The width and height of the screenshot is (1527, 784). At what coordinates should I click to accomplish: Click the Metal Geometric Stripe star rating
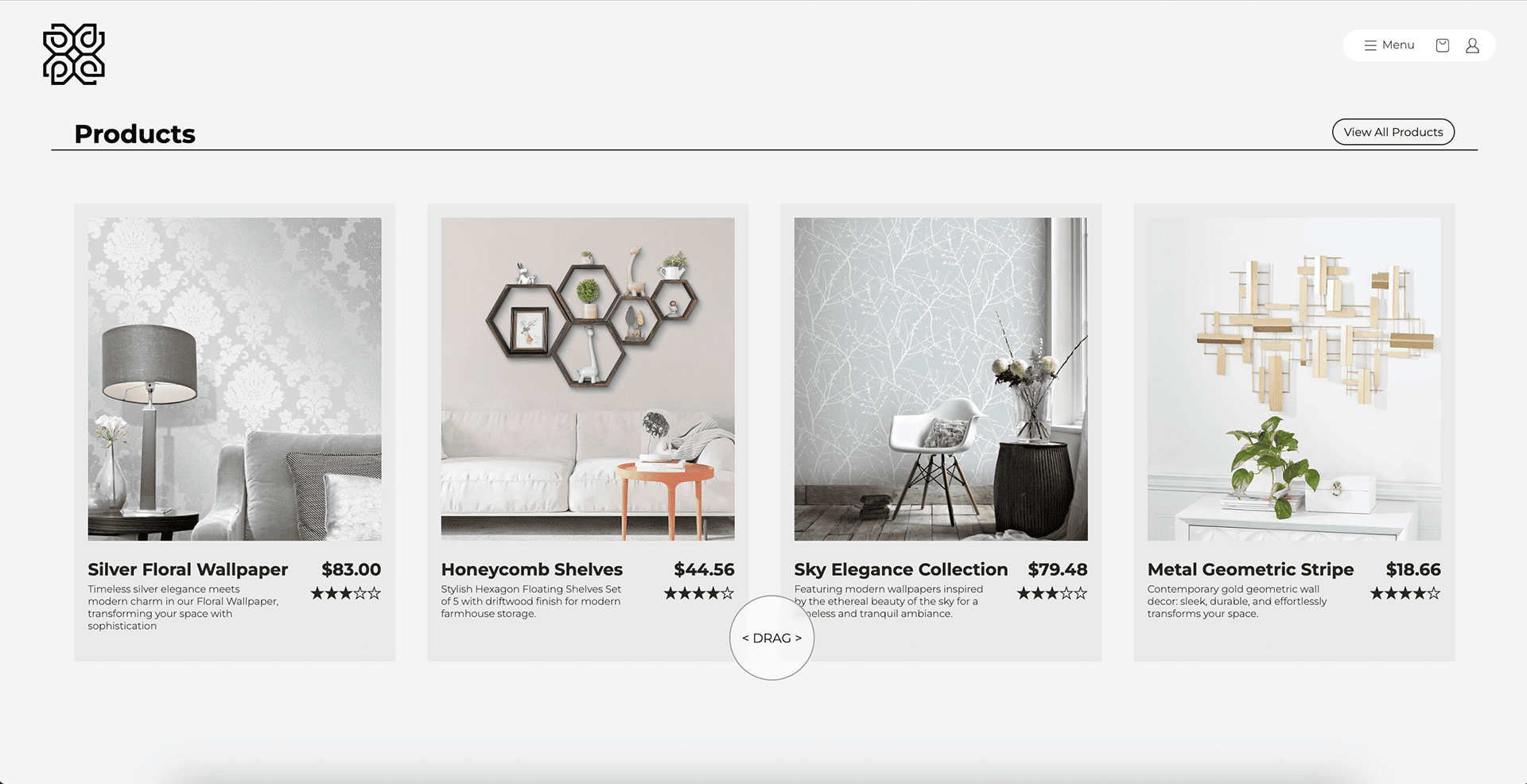[x=1405, y=593]
